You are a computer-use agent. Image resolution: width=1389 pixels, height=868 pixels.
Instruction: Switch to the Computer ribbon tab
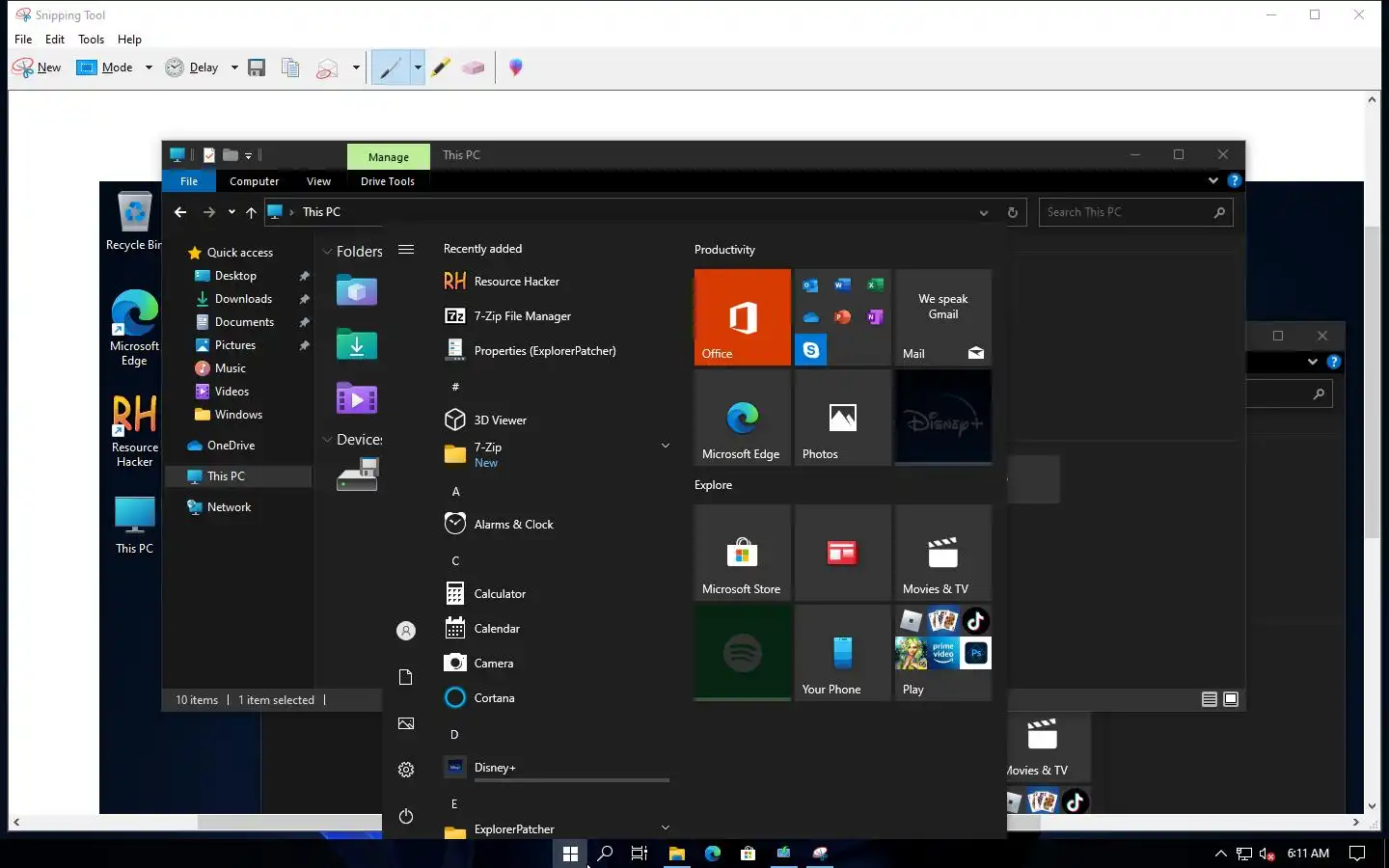[x=254, y=181]
